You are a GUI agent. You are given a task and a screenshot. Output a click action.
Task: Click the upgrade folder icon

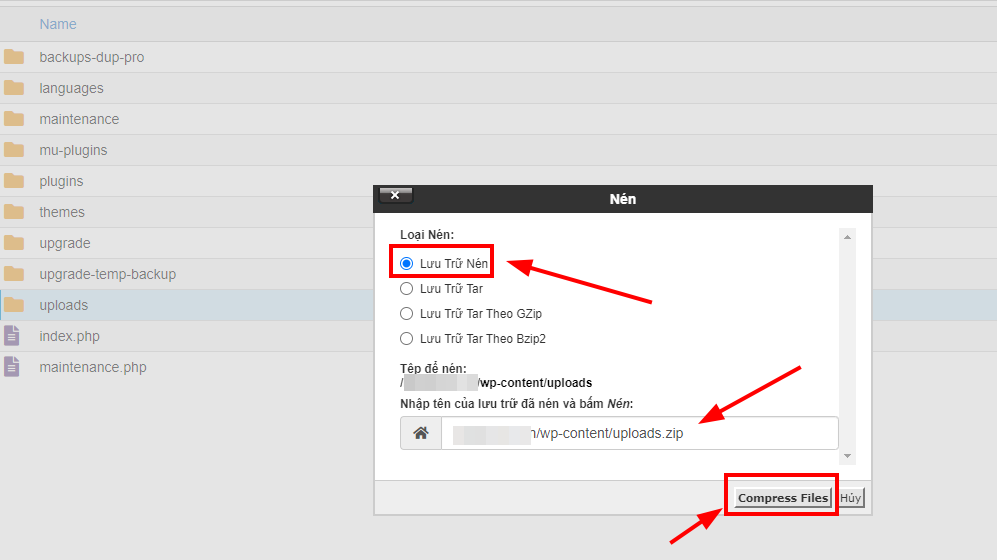[13, 243]
